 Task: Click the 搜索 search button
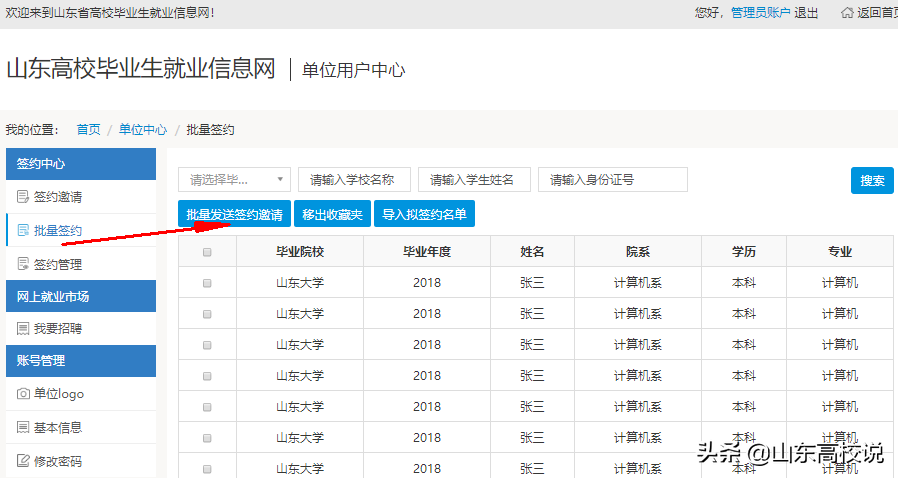tap(872, 180)
